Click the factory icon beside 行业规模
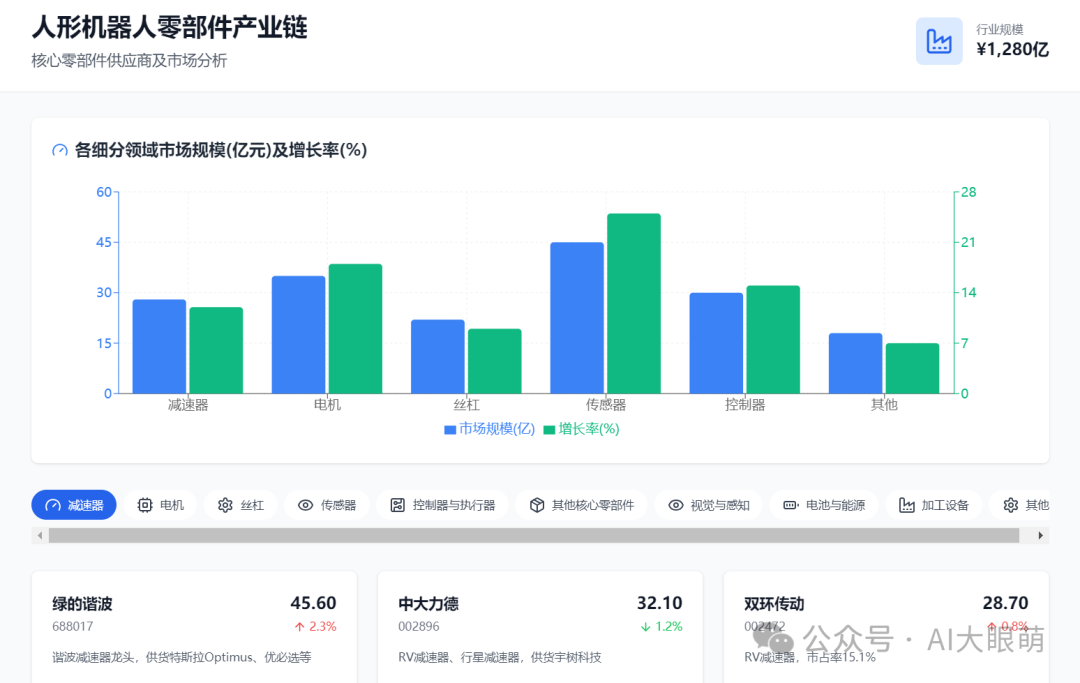Screen dimensions: 1080x683 click(939, 41)
